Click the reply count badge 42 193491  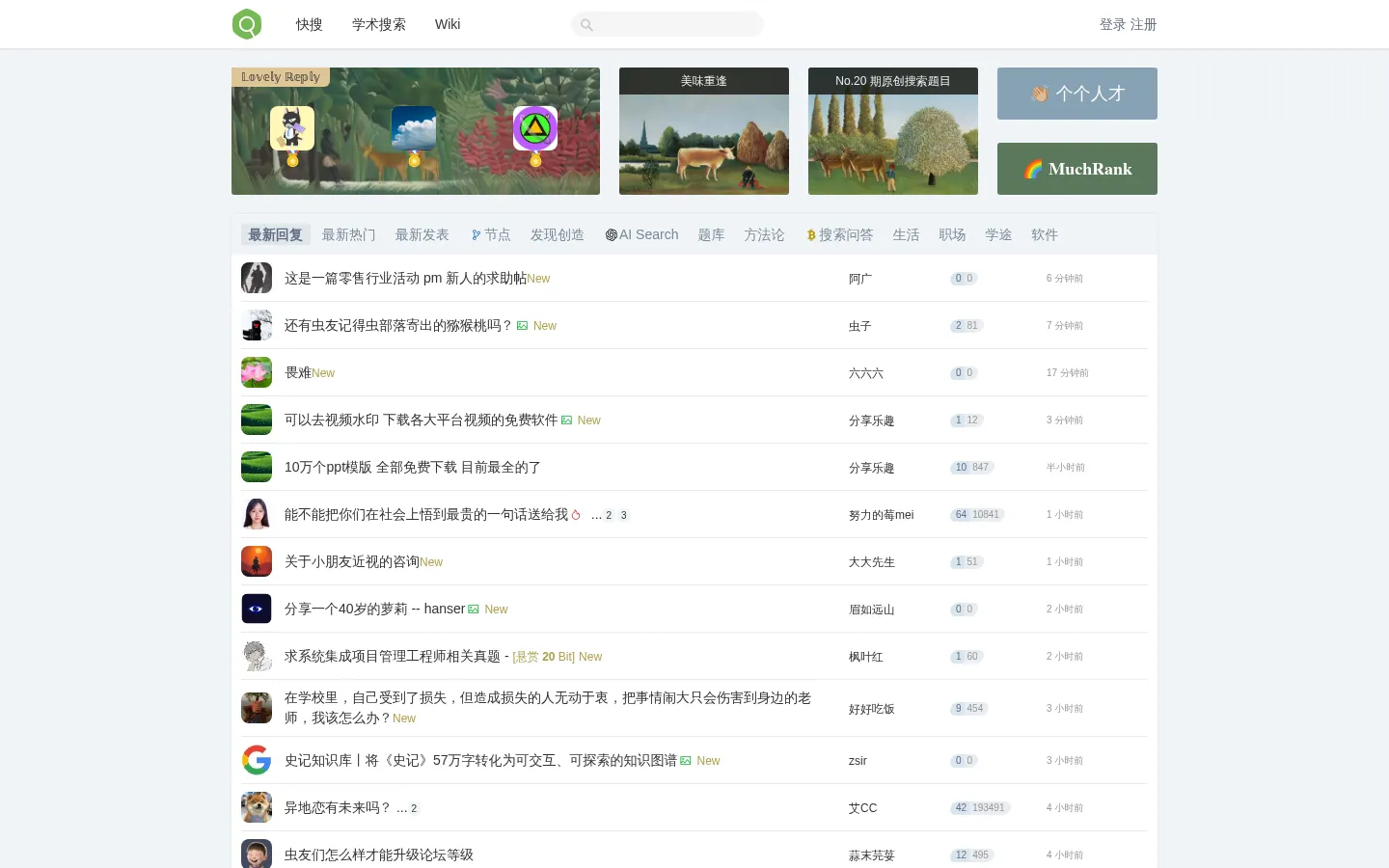click(x=980, y=807)
